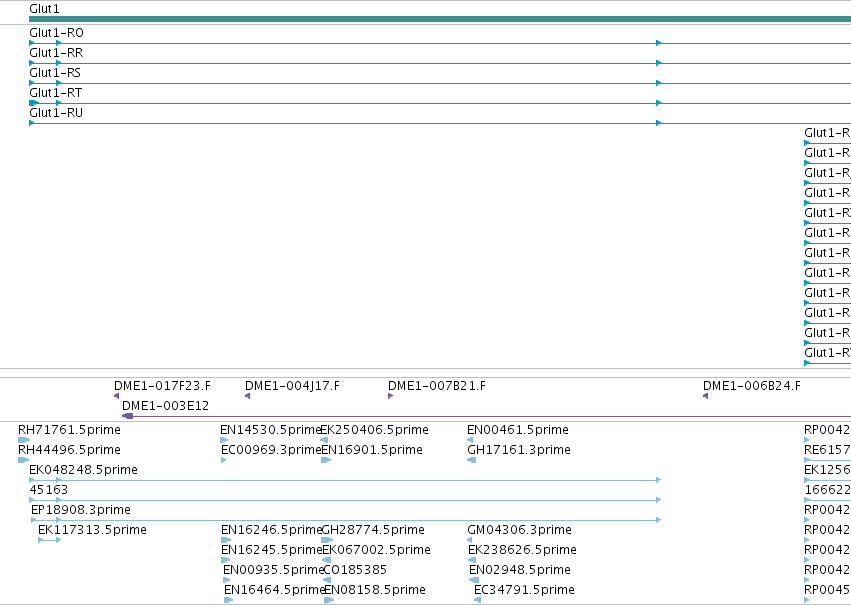Open the EN16246.5prime EST label
This screenshot has height=605, width=851.
click(271, 531)
